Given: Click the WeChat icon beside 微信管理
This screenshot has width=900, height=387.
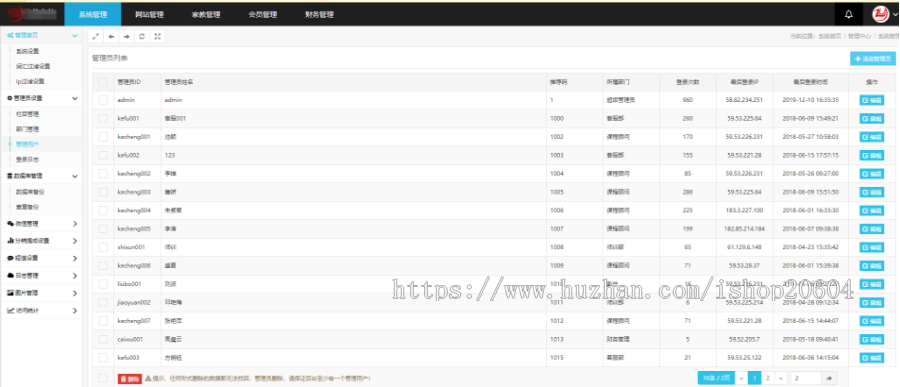Looking at the screenshot, I should click(10, 223).
